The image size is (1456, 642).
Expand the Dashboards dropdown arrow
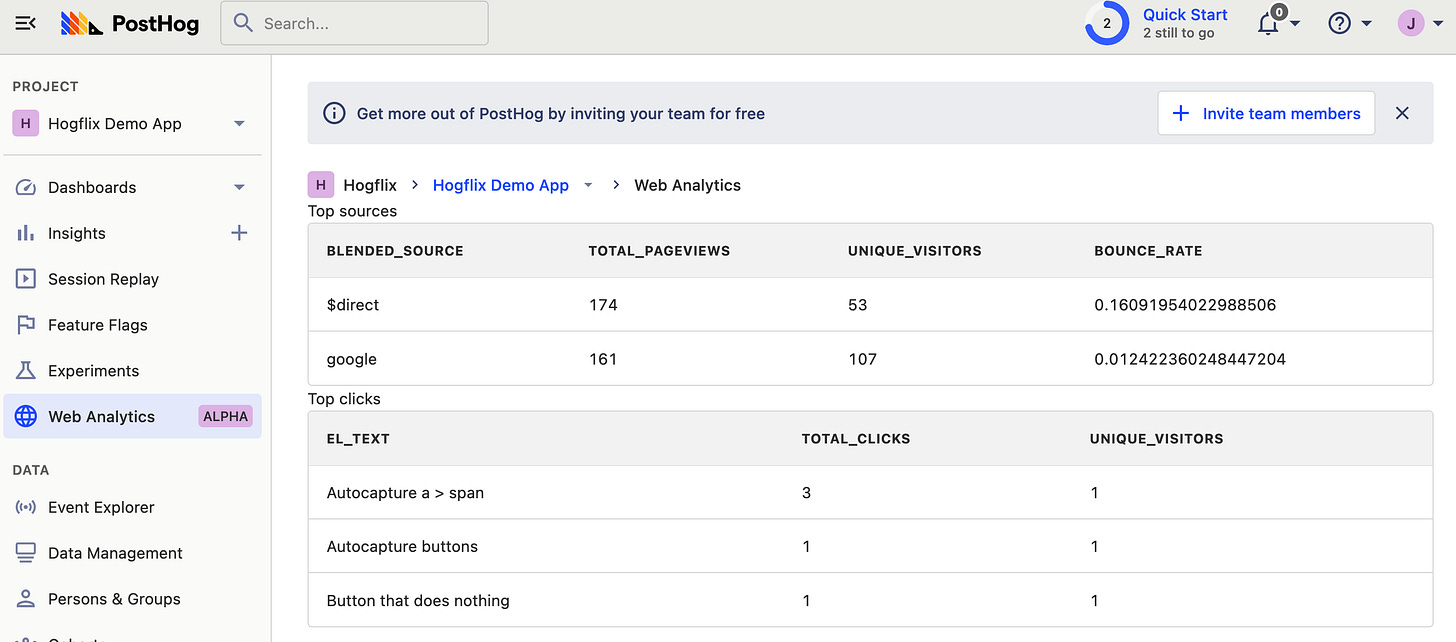pos(239,187)
